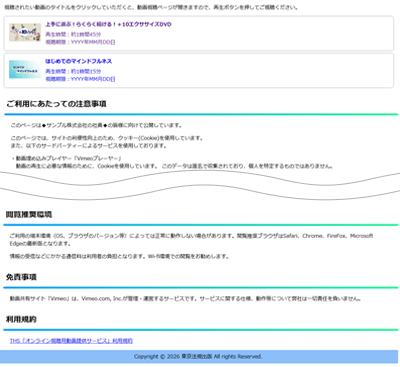Click the 免責事項 heading
This screenshot has height=367, width=400.
tap(21, 277)
